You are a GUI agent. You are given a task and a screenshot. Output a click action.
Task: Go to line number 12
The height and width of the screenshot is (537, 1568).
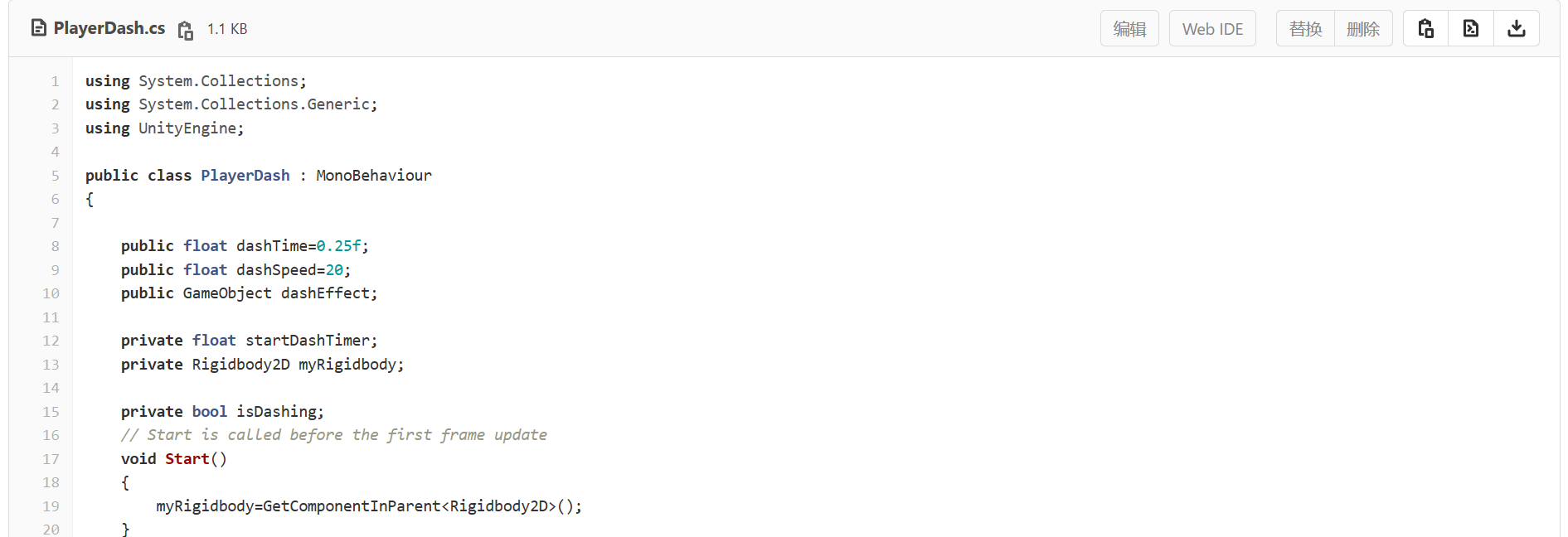[x=51, y=341]
